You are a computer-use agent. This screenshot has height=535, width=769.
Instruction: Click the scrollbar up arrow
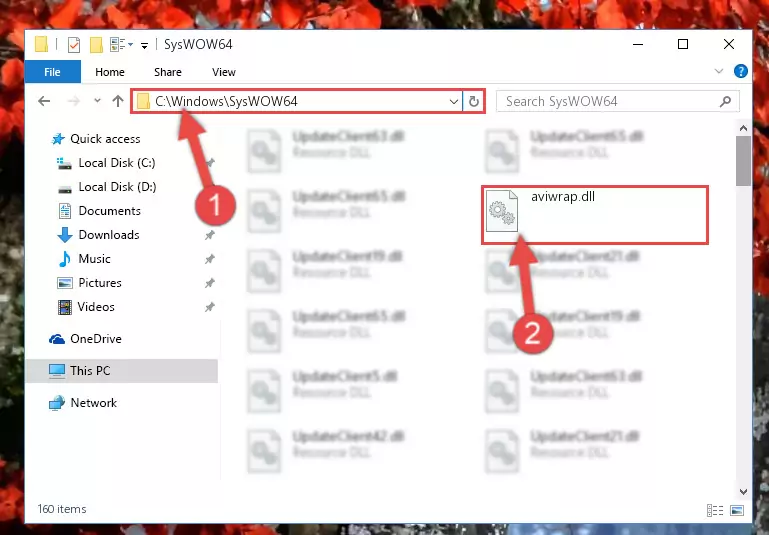point(743,129)
